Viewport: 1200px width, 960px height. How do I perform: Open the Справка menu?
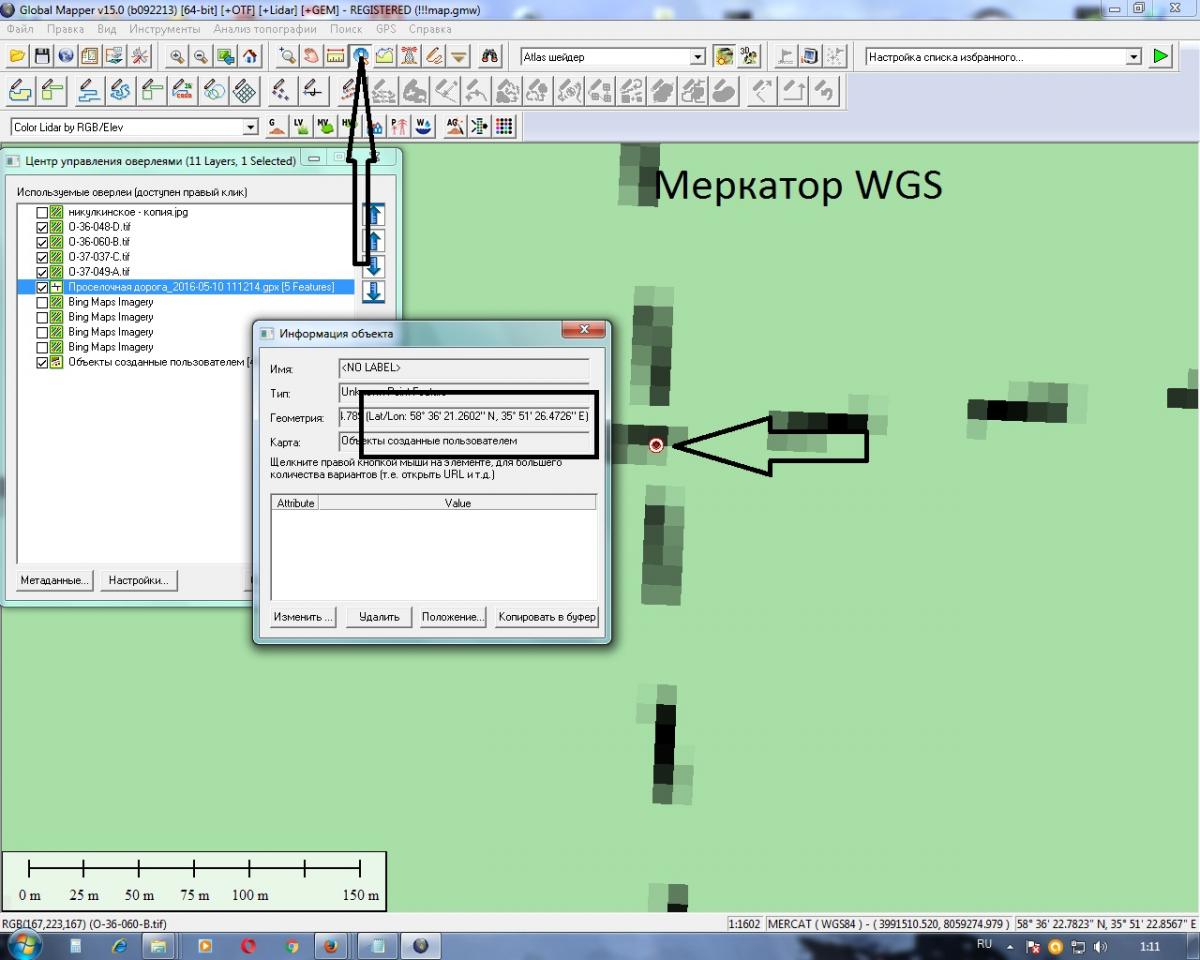430,29
